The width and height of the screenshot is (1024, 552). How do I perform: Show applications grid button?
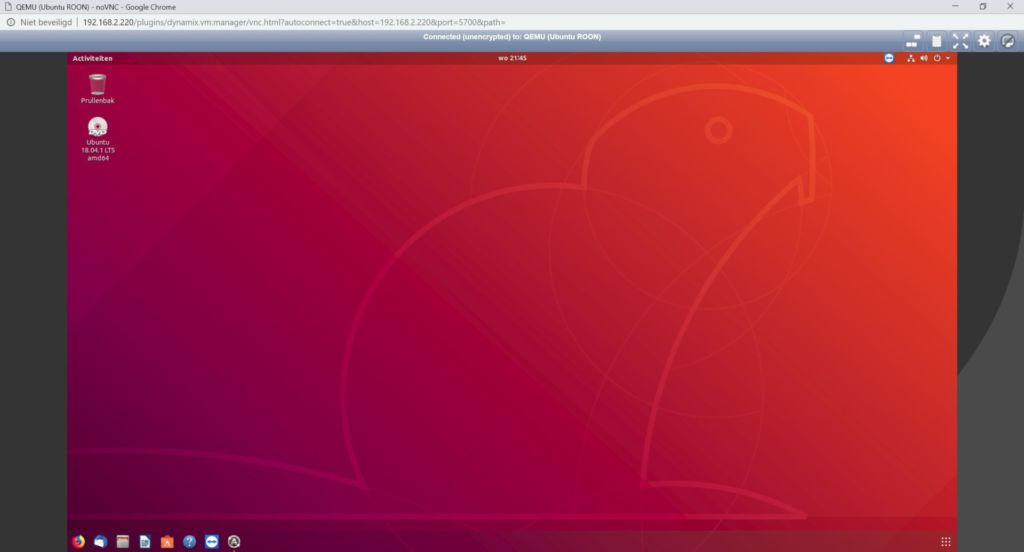pos(946,542)
